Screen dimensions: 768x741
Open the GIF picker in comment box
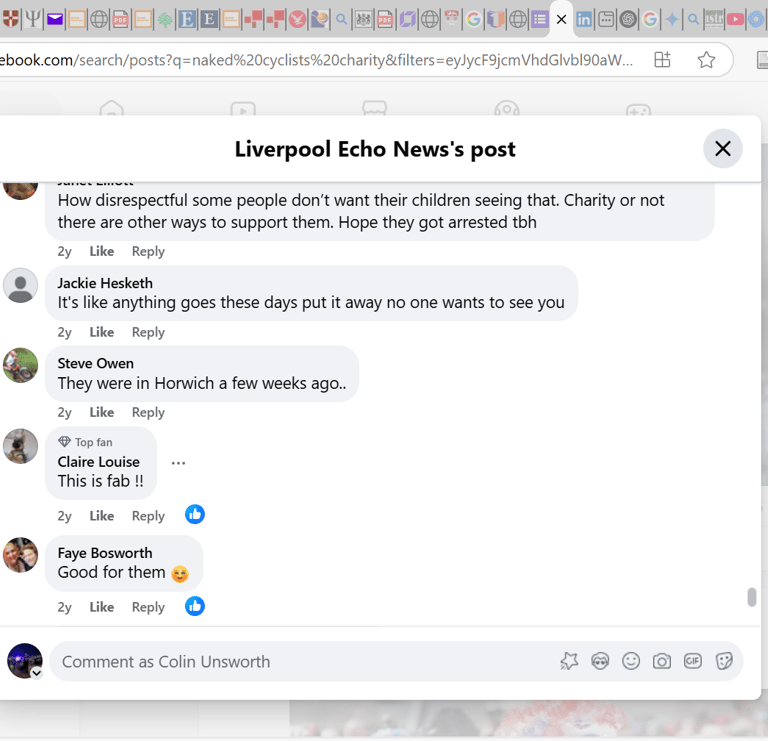pyautogui.click(x=693, y=661)
